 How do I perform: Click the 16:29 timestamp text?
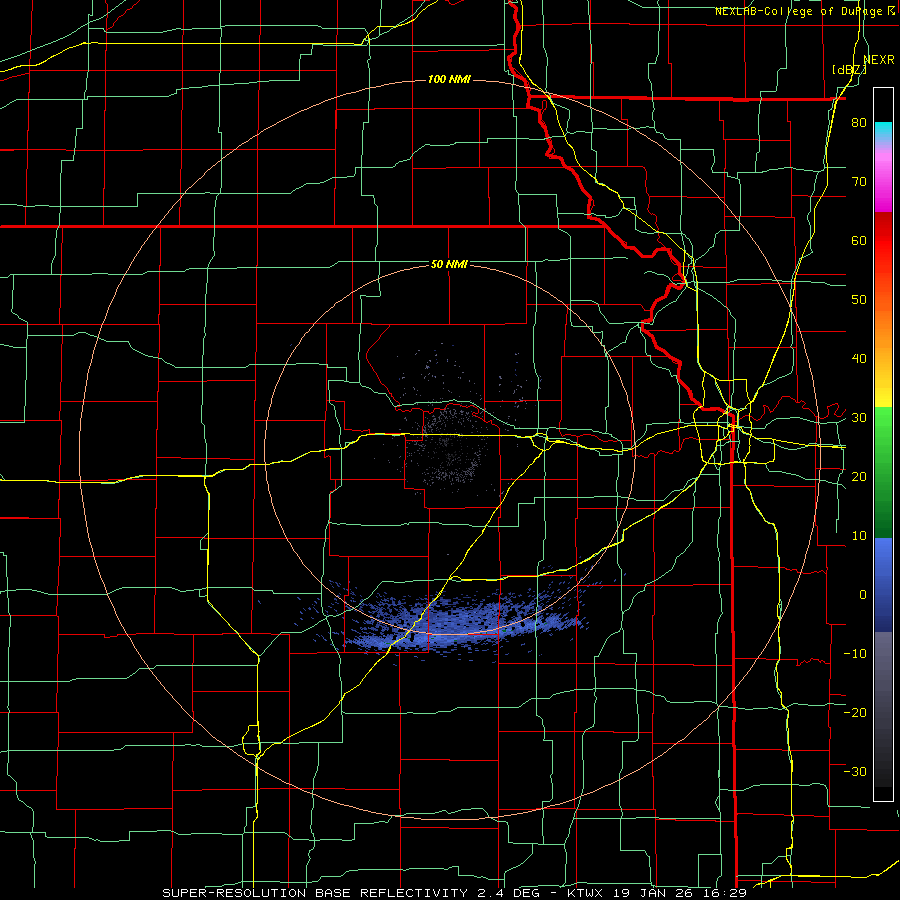click(x=725, y=893)
